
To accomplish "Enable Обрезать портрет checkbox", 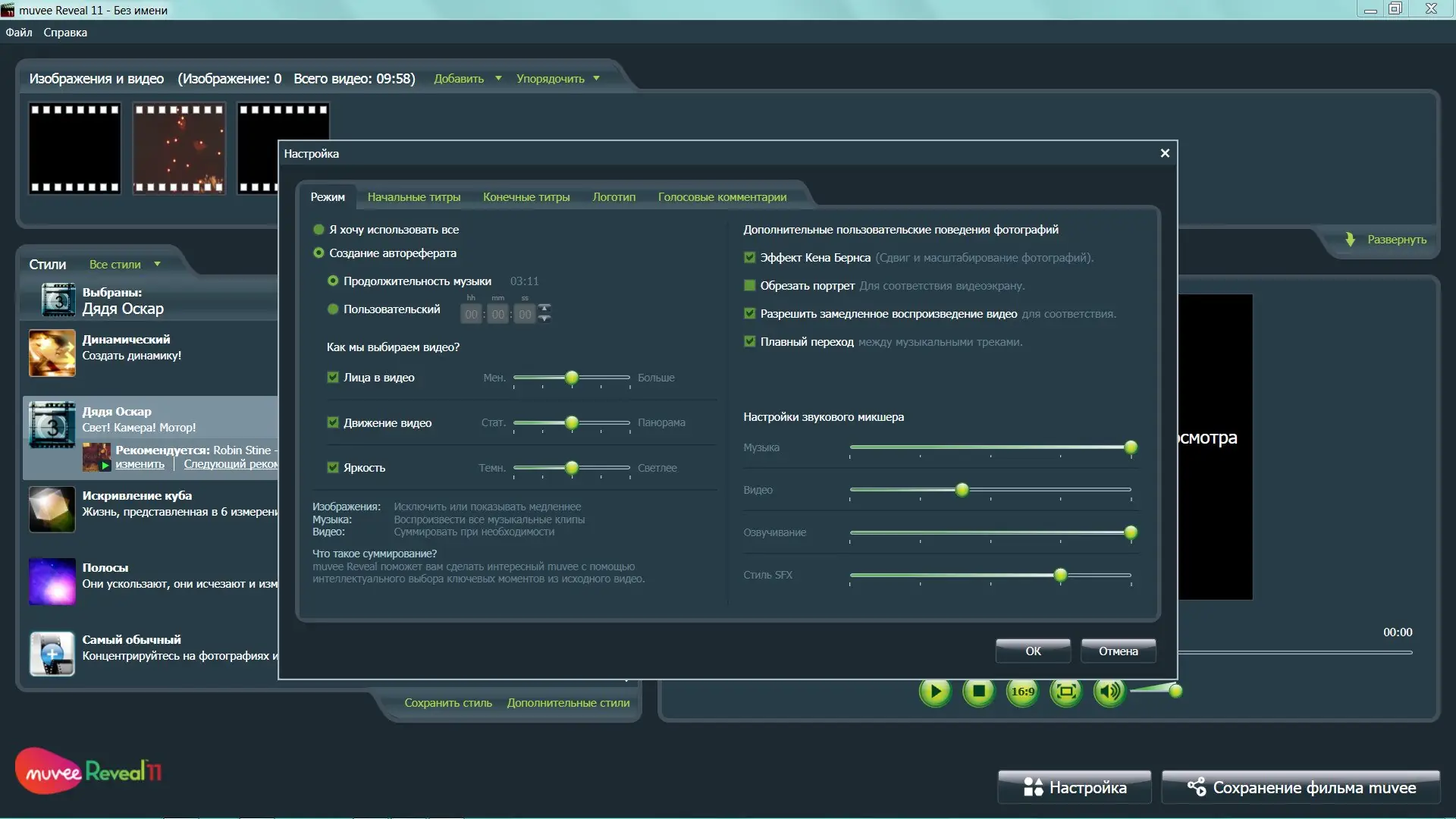I will click(750, 286).
